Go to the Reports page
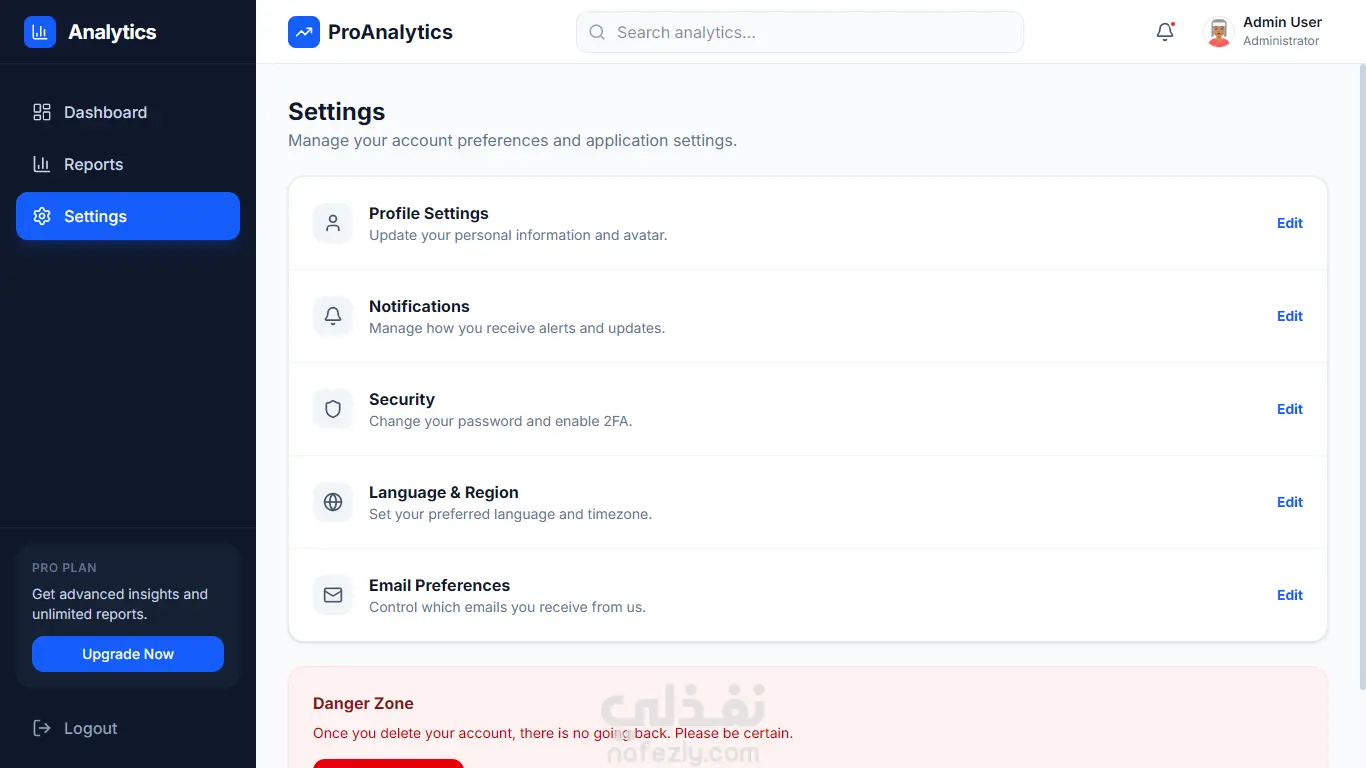This screenshot has width=1366, height=768. click(93, 164)
